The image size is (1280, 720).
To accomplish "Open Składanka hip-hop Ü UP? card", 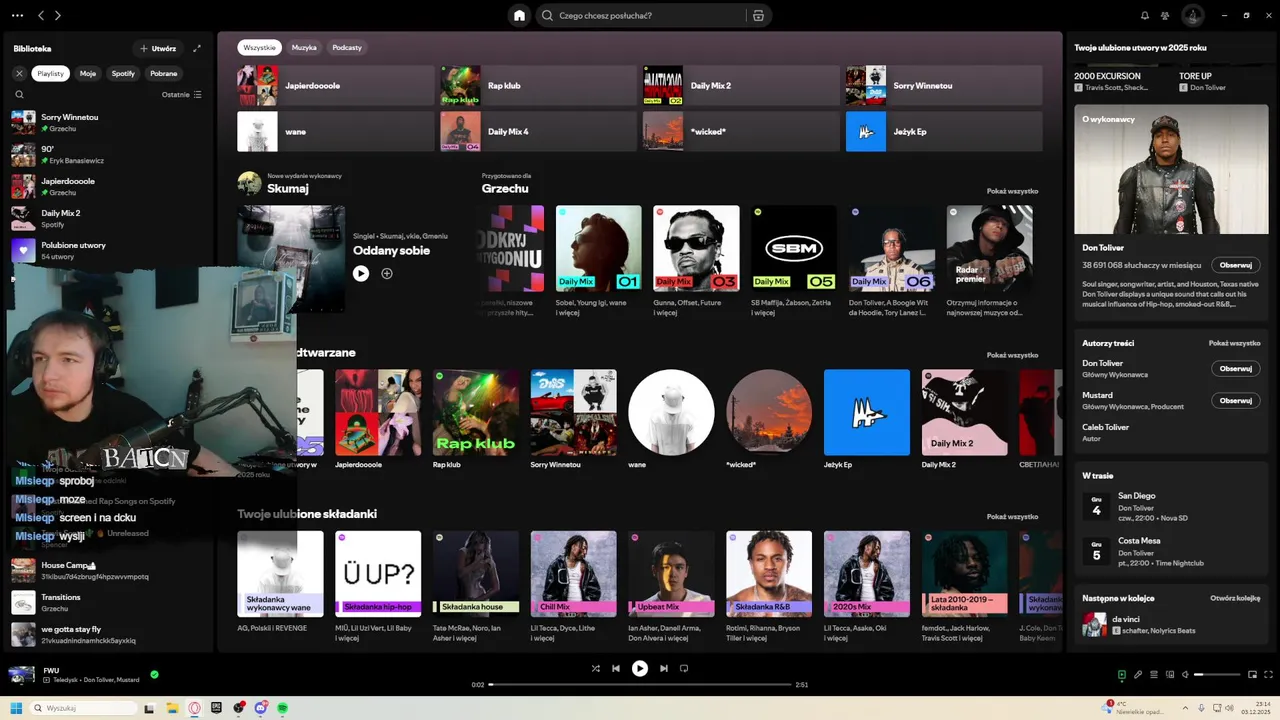I will pos(378,585).
